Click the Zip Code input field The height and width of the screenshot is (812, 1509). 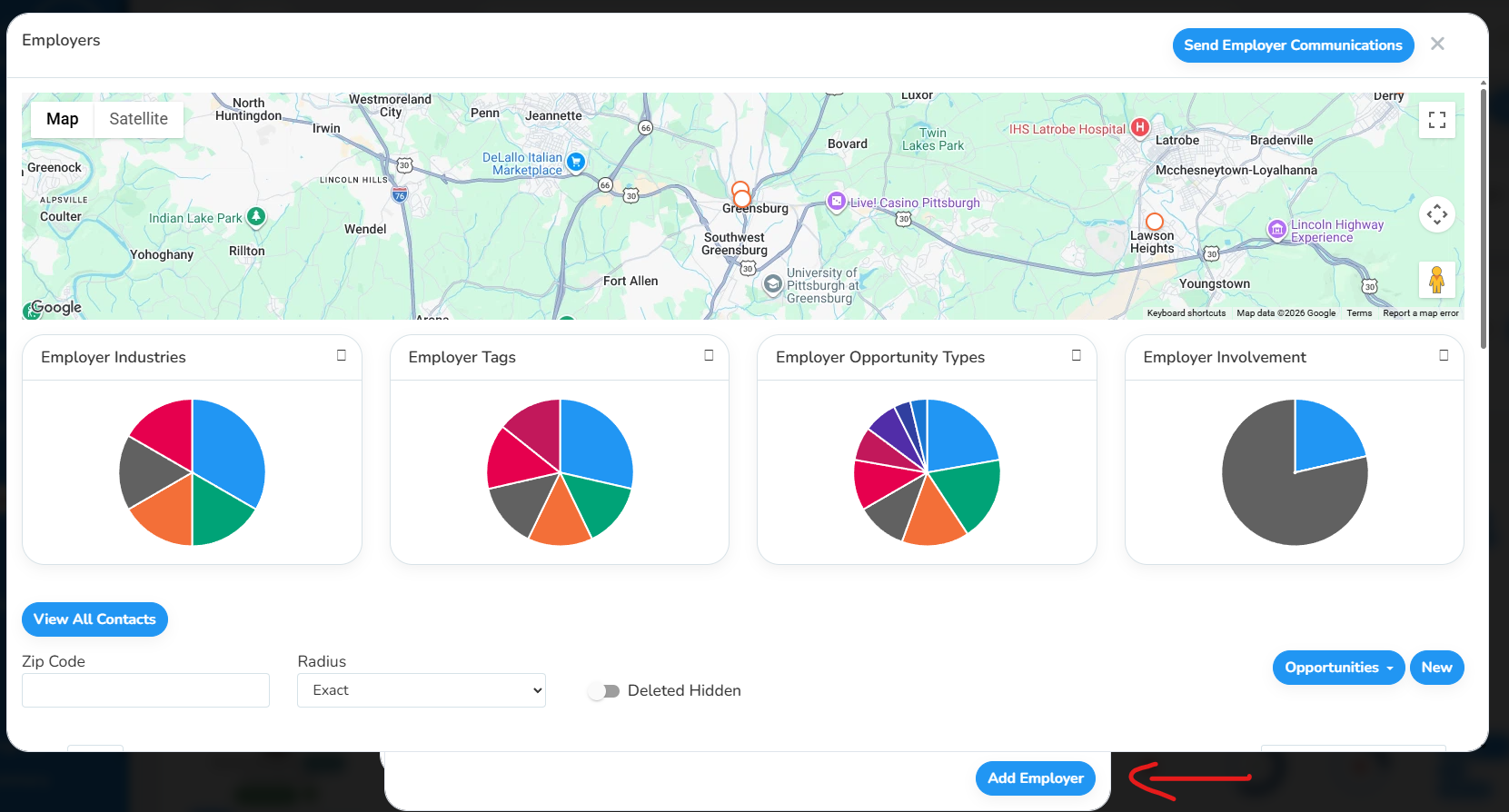point(145,690)
